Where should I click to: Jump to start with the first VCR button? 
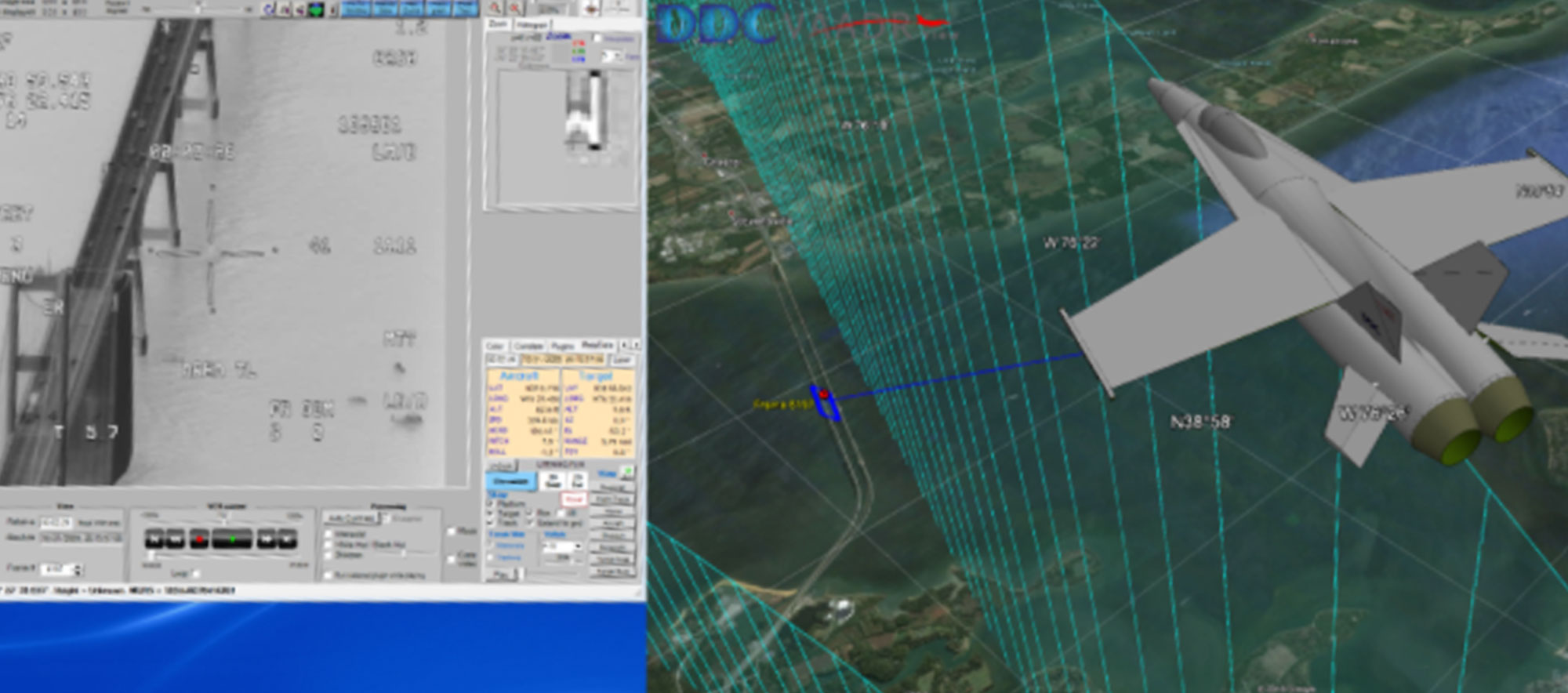pos(154,539)
